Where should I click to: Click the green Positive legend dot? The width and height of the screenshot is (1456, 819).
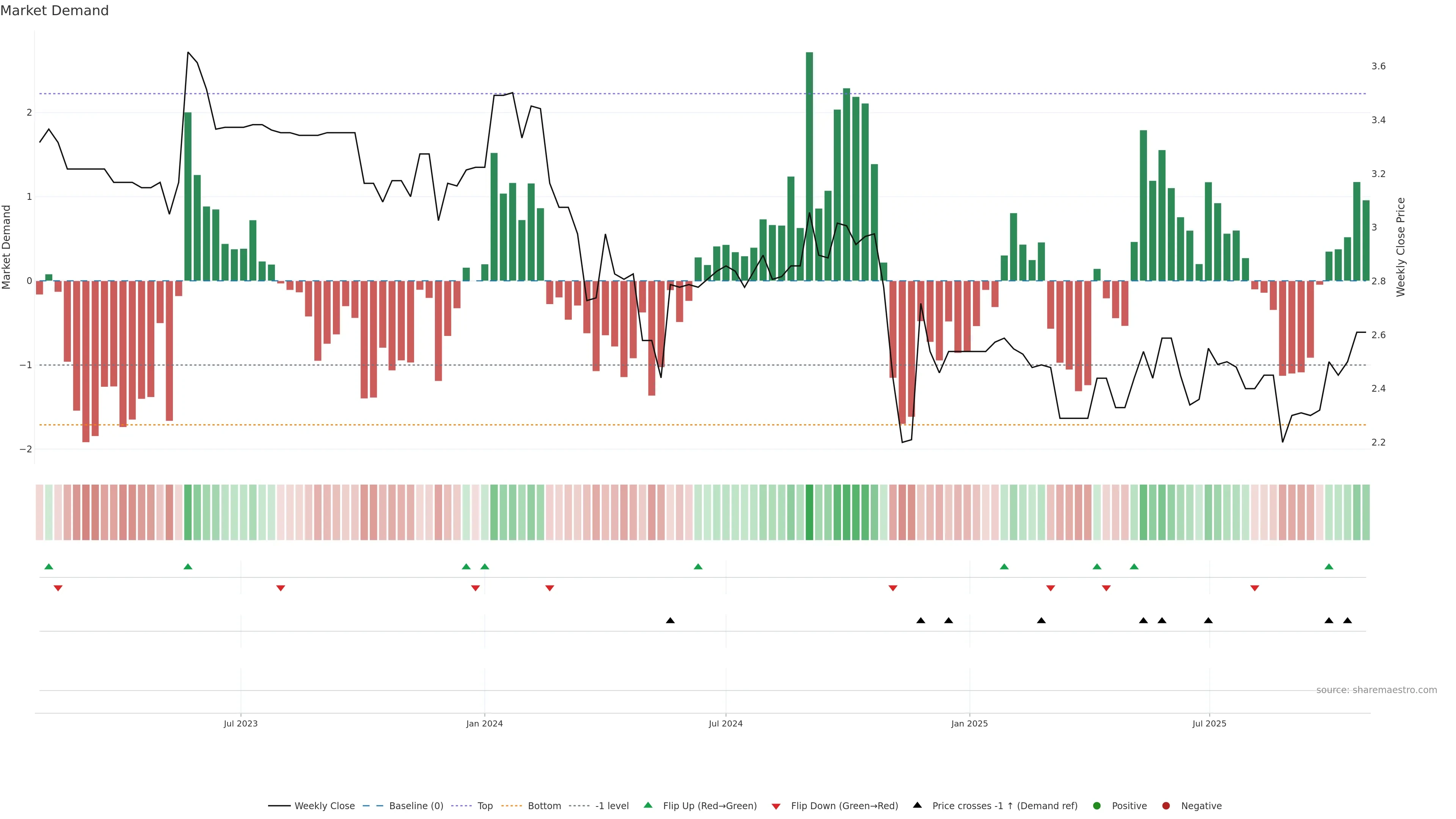(x=1097, y=805)
